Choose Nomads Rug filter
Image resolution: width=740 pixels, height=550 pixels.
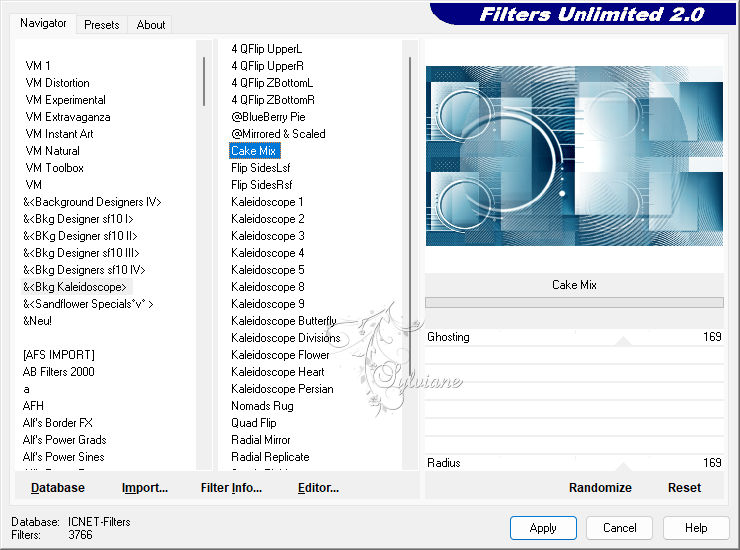pos(262,406)
